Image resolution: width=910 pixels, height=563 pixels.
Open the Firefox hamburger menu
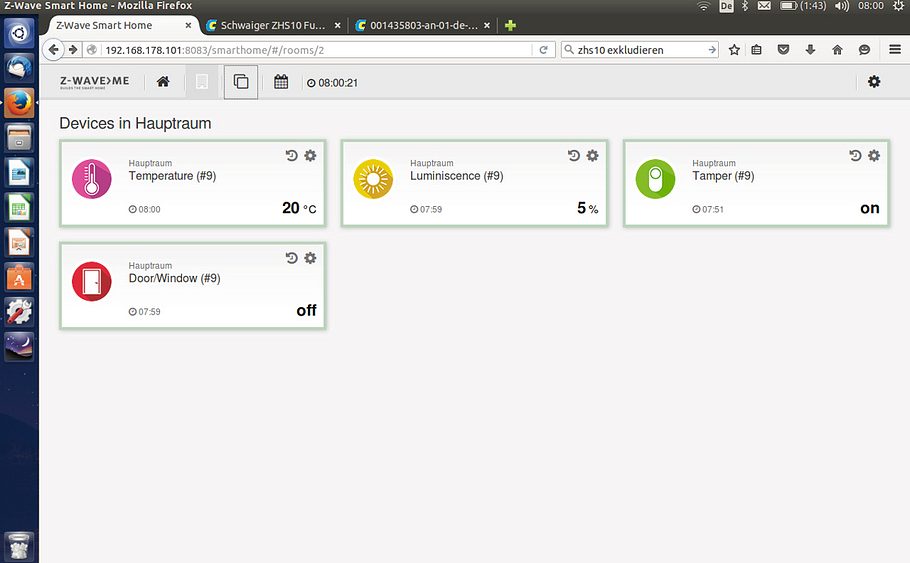point(894,49)
